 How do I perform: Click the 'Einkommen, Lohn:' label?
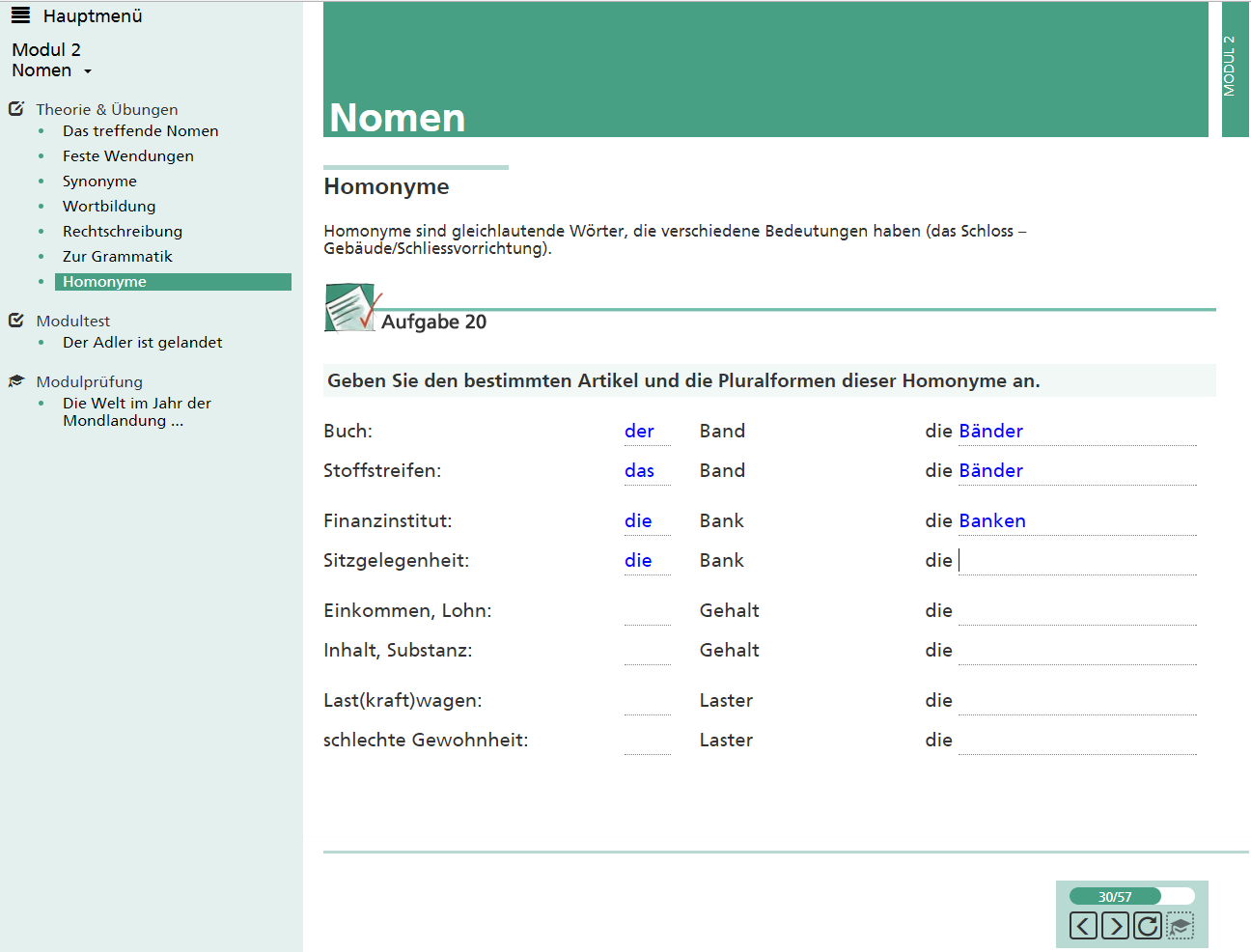pos(407,611)
